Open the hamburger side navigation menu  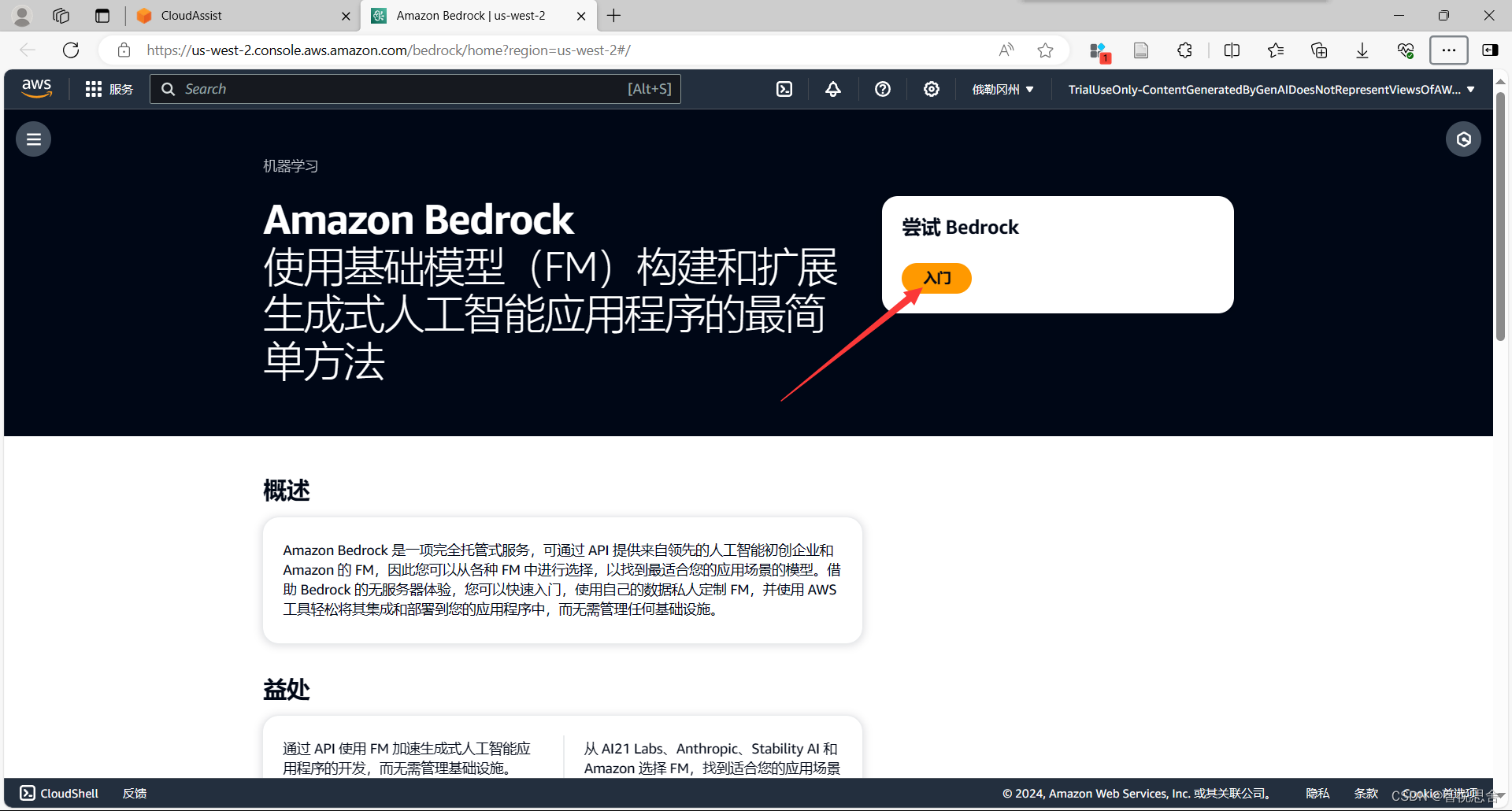34,139
